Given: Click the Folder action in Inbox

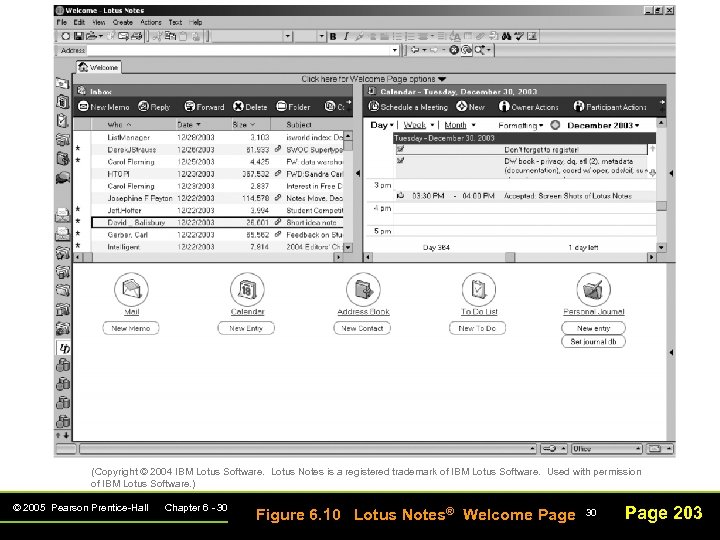Looking at the screenshot, I should (x=293, y=107).
